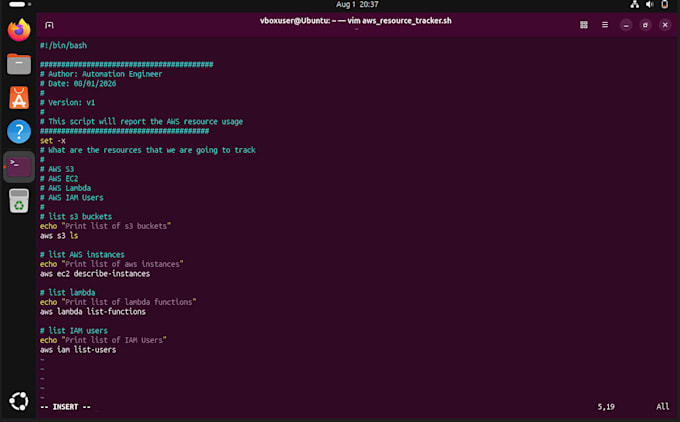680x422 pixels.
Task: Click the 'aws ec2 describe-instances' command
Action: pos(95,274)
